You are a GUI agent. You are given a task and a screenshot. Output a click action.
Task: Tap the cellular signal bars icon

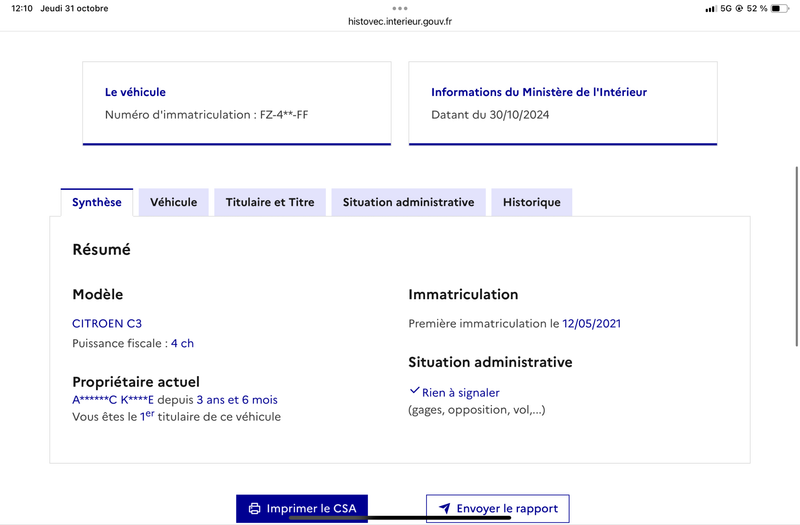710,9
